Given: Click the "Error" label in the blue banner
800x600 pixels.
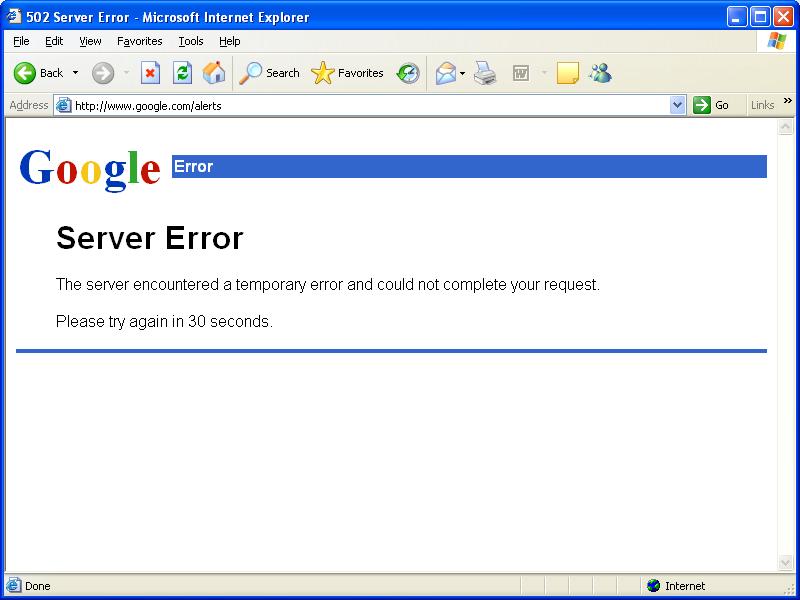Looking at the screenshot, I should 193,166.
